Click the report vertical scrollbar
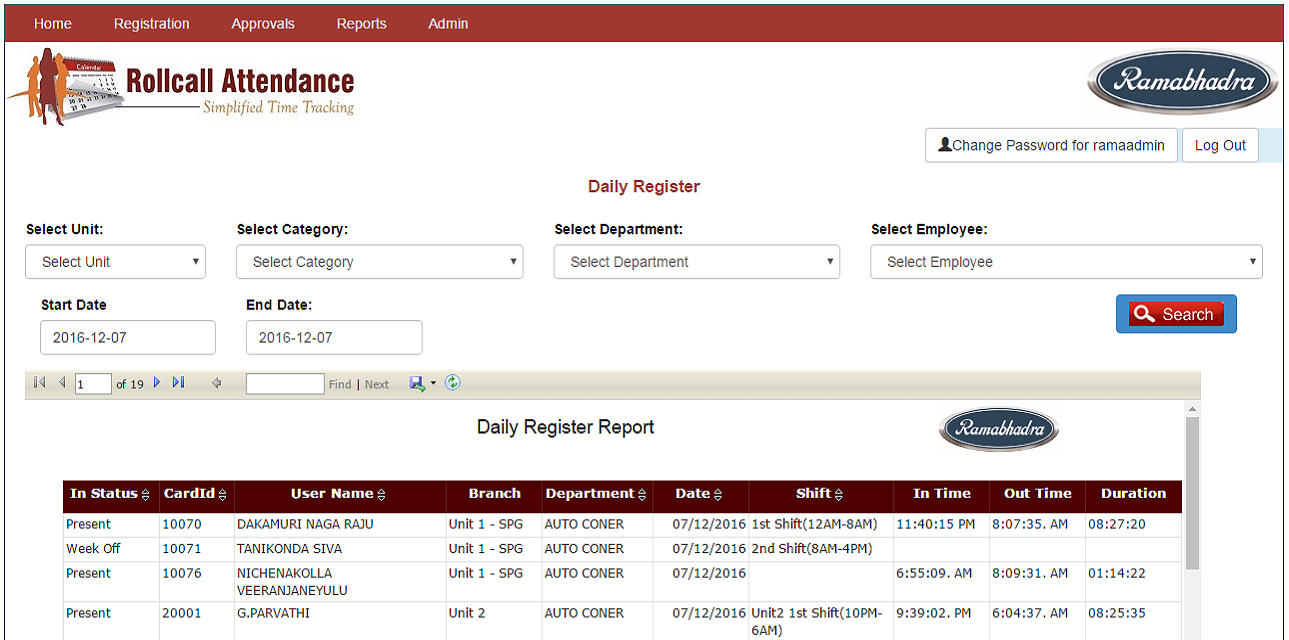This screenshot has width=1289, height=640. pyautogui.click(x=1192, y=493)
